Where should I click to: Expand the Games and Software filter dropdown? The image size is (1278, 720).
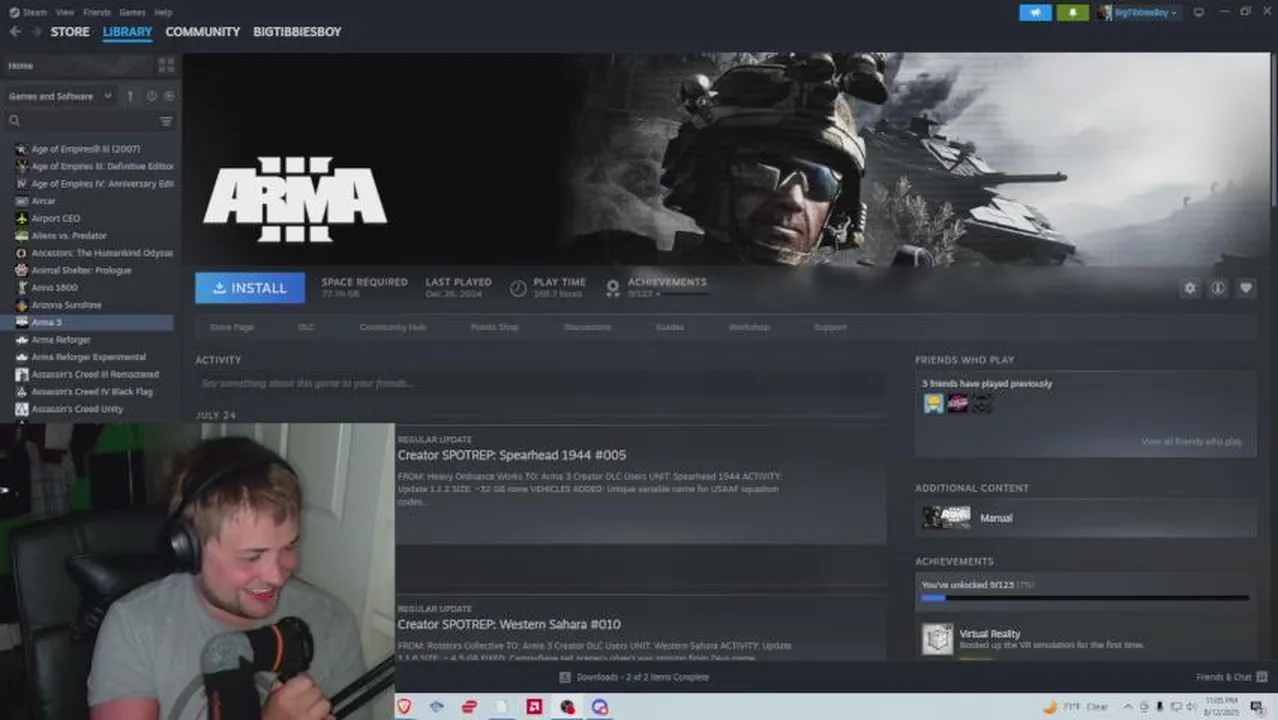click(60, 96)
